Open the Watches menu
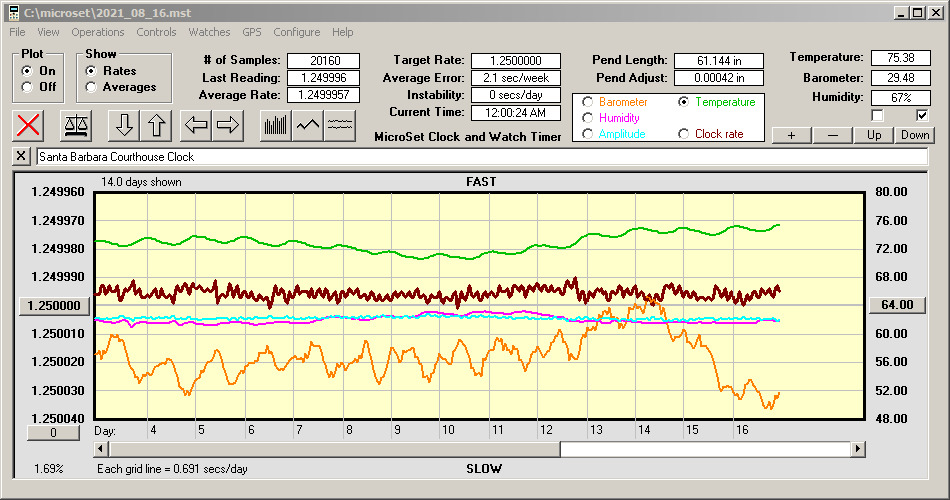Screen dimensions: 950x500 tap(209, 32)
